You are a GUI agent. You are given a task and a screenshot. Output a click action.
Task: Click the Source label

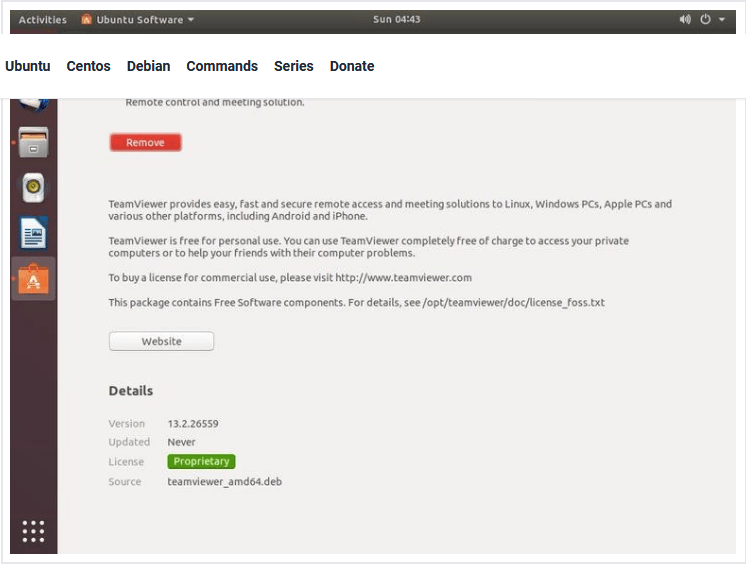(125, 482)
